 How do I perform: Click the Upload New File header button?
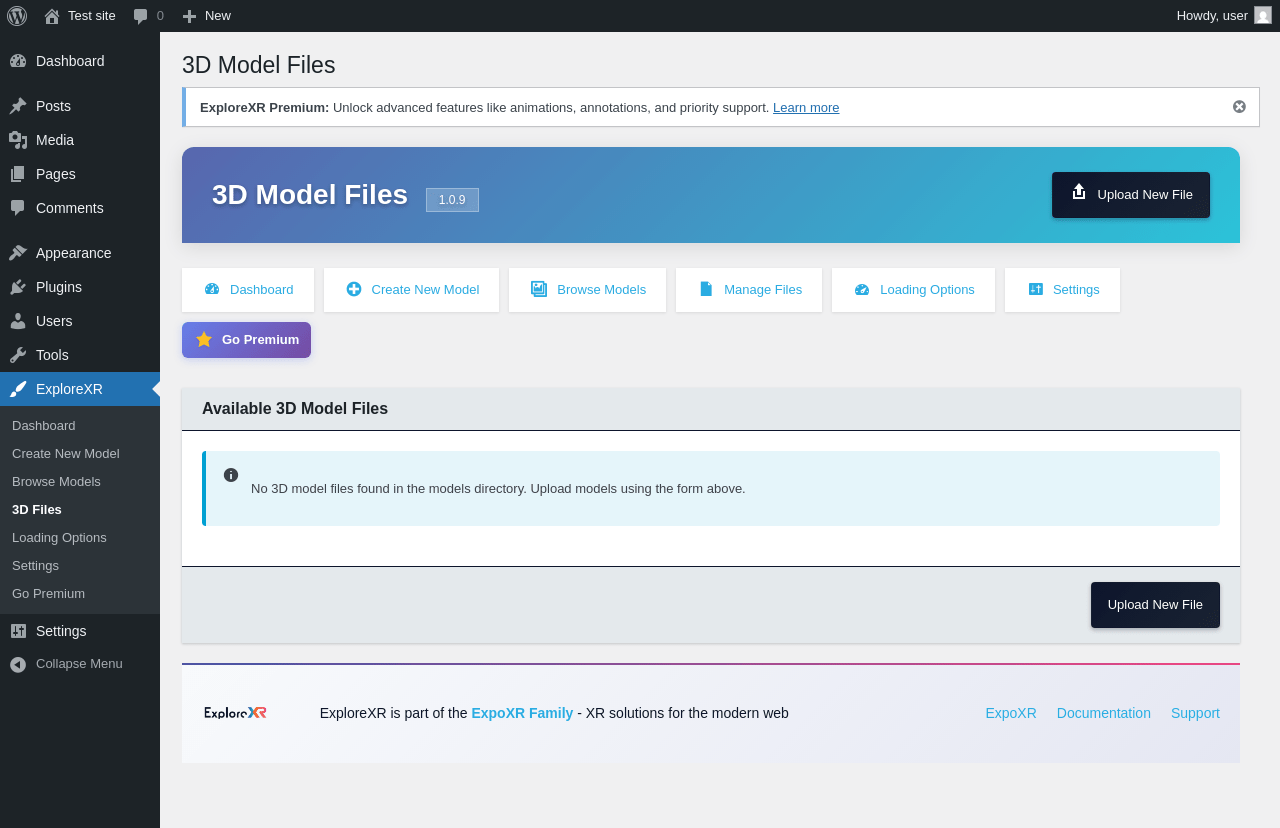point(1130,195)
